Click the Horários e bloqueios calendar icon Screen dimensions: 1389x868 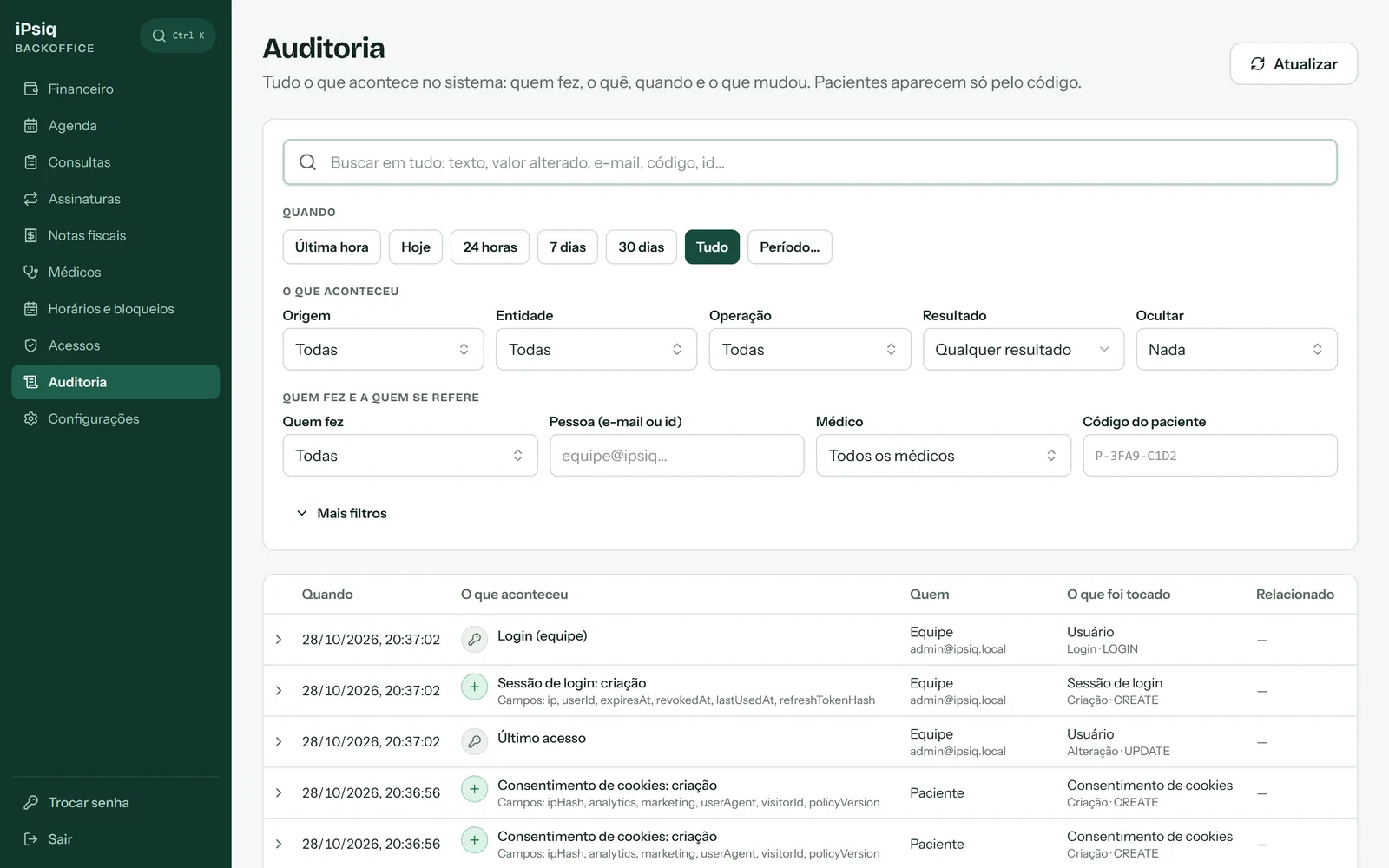[31, 308]
